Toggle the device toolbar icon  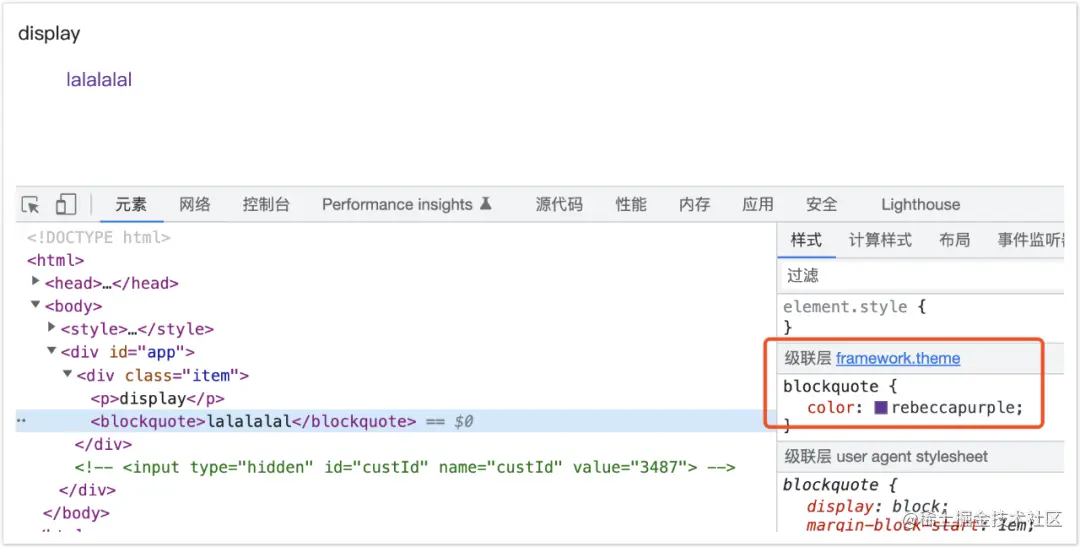coord(65,204)
